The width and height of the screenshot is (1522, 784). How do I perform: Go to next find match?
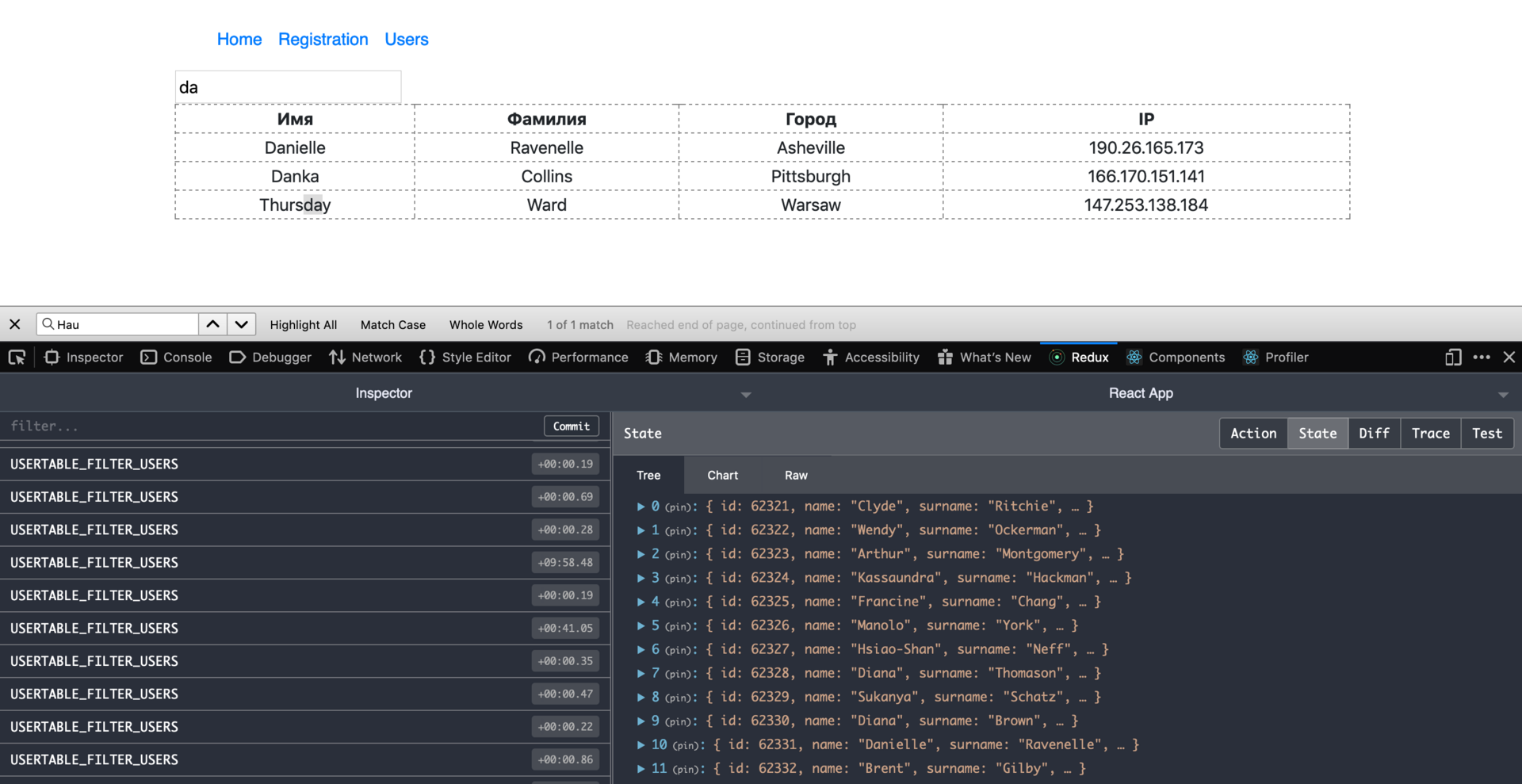pyautogui.click(x=242, y=324)
